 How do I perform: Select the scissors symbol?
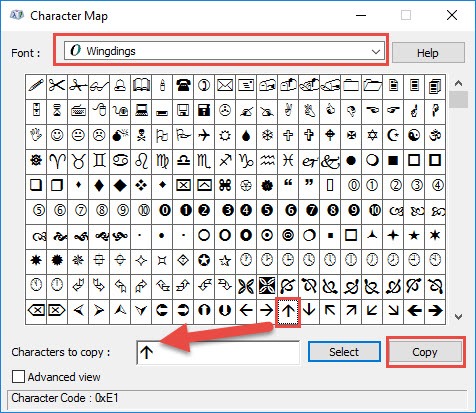point(57,86)
